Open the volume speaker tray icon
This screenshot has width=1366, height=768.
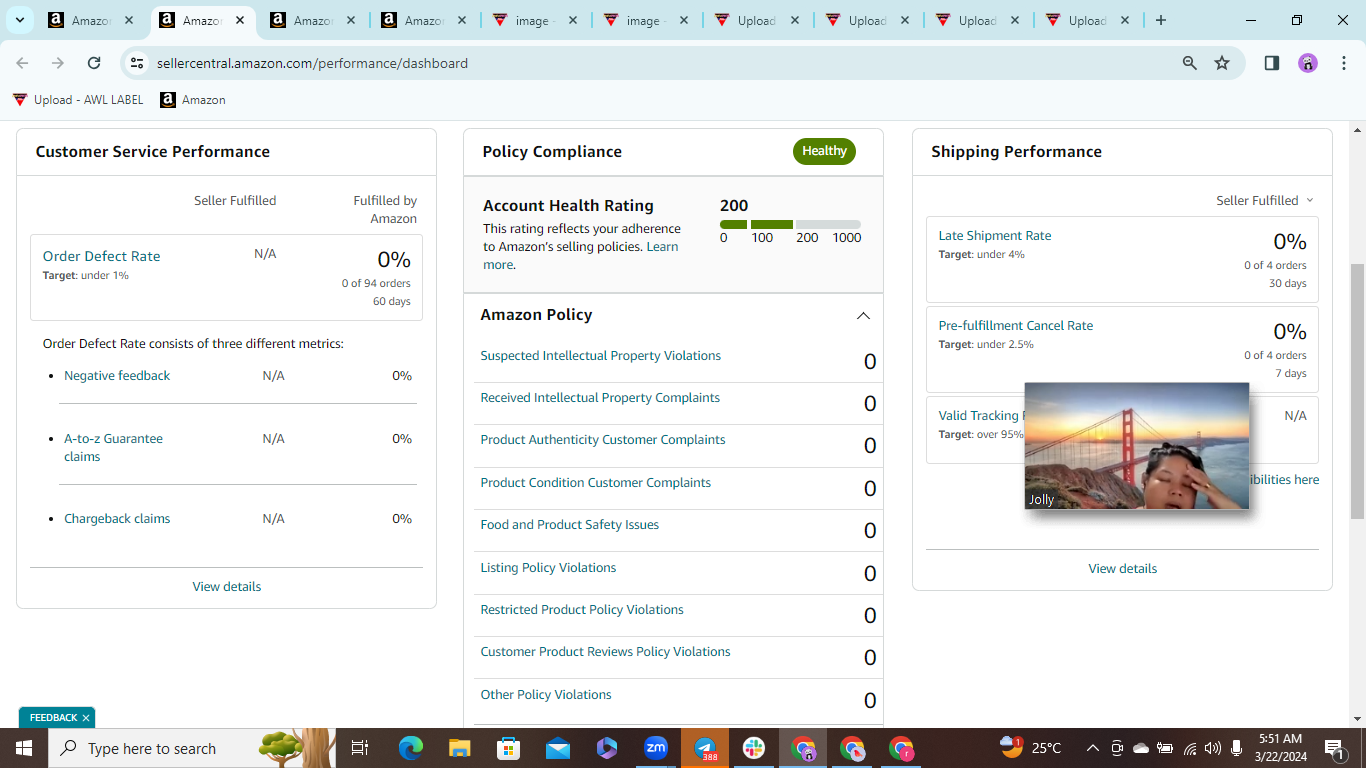point(1213,748)
